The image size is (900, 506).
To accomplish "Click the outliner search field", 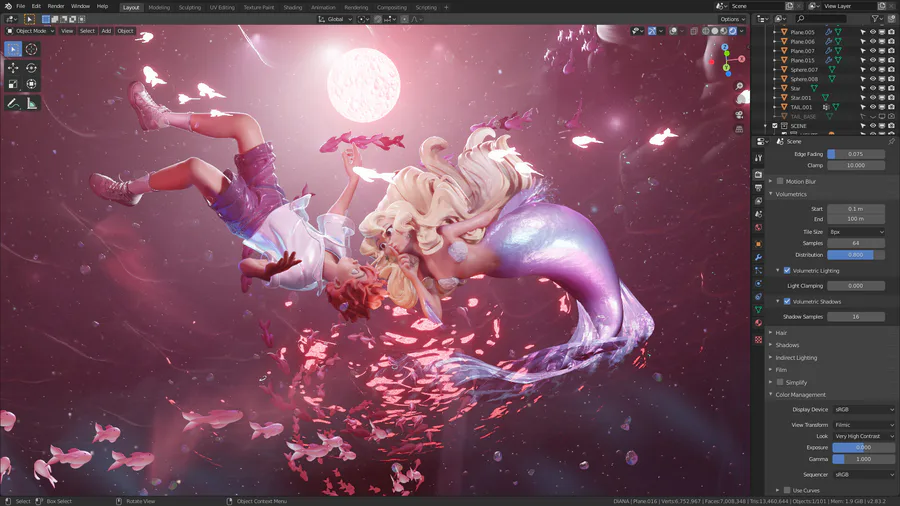I will [x=821, y=19].
